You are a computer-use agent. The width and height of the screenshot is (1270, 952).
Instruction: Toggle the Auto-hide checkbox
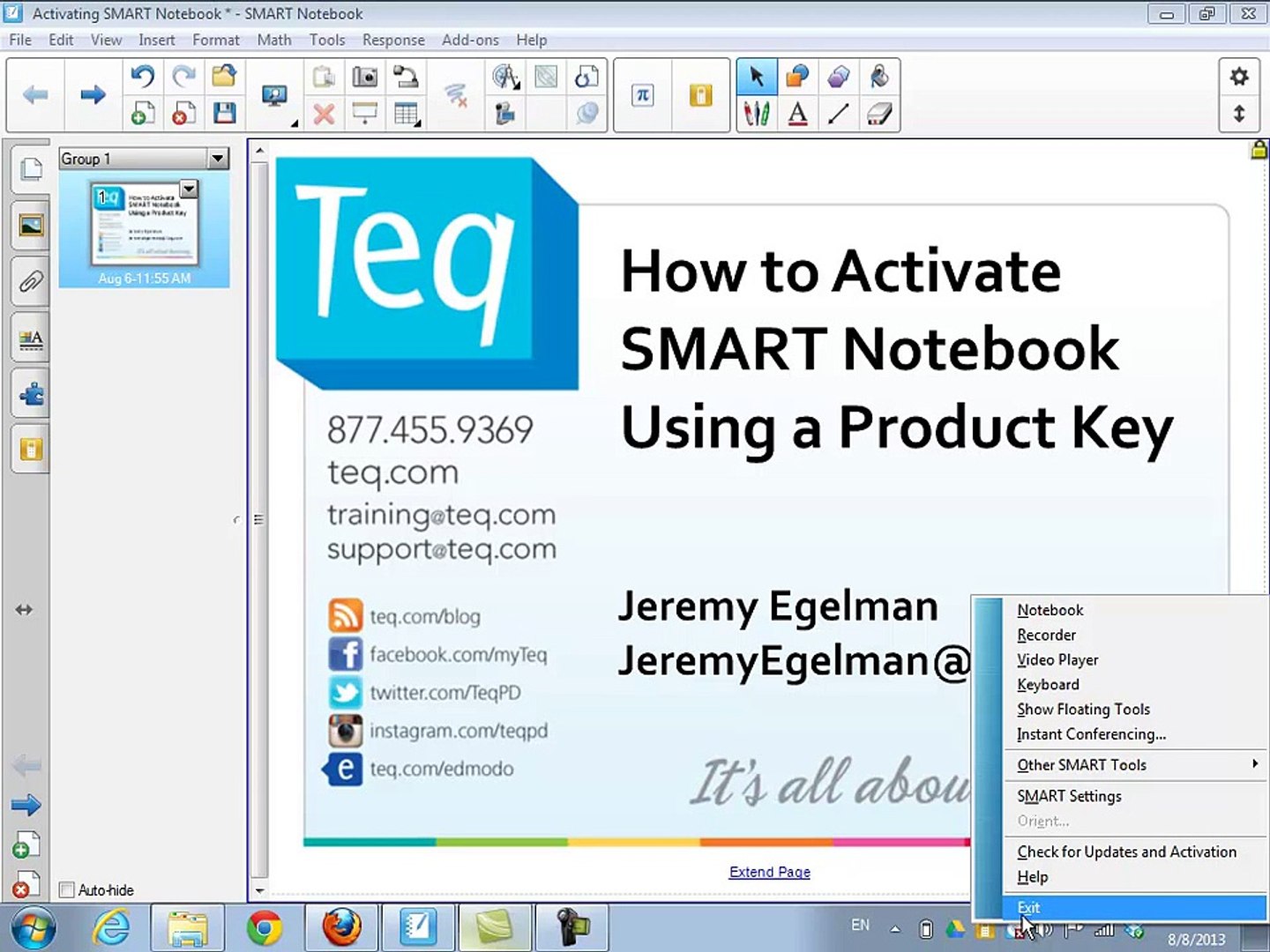tap(67, 889)
